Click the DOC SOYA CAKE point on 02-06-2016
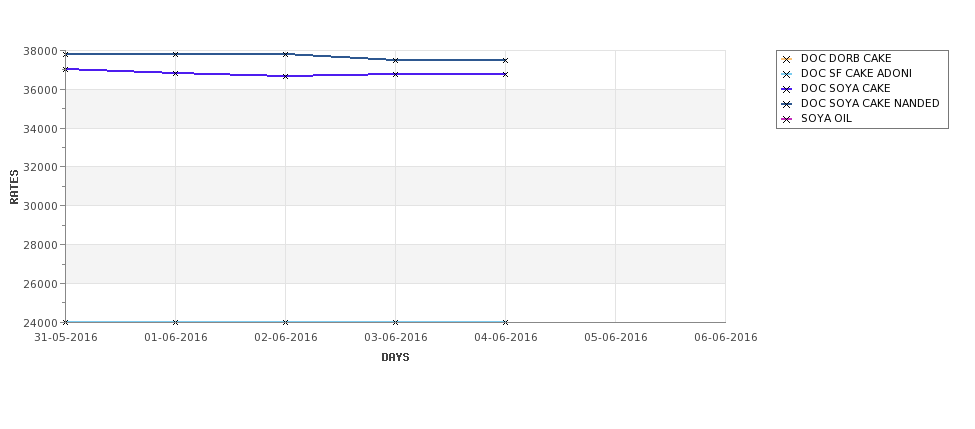 click(x=285, y=76)
